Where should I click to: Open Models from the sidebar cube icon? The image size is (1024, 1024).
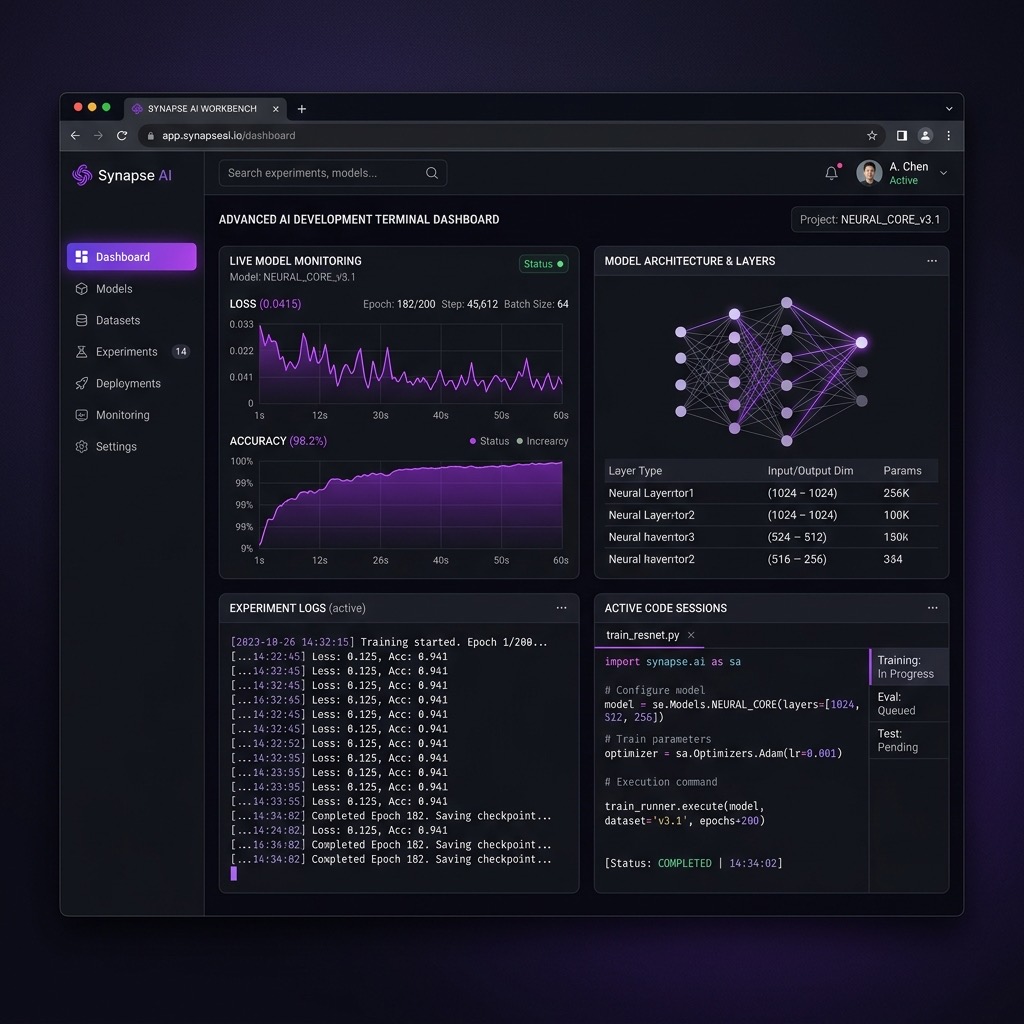tap(82, 289)
